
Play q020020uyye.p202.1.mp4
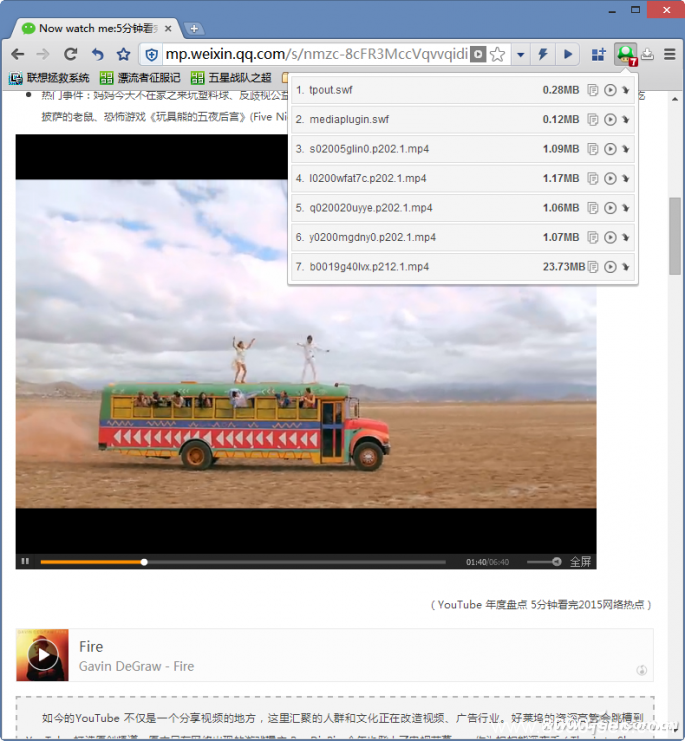click(x=610, y=208)
